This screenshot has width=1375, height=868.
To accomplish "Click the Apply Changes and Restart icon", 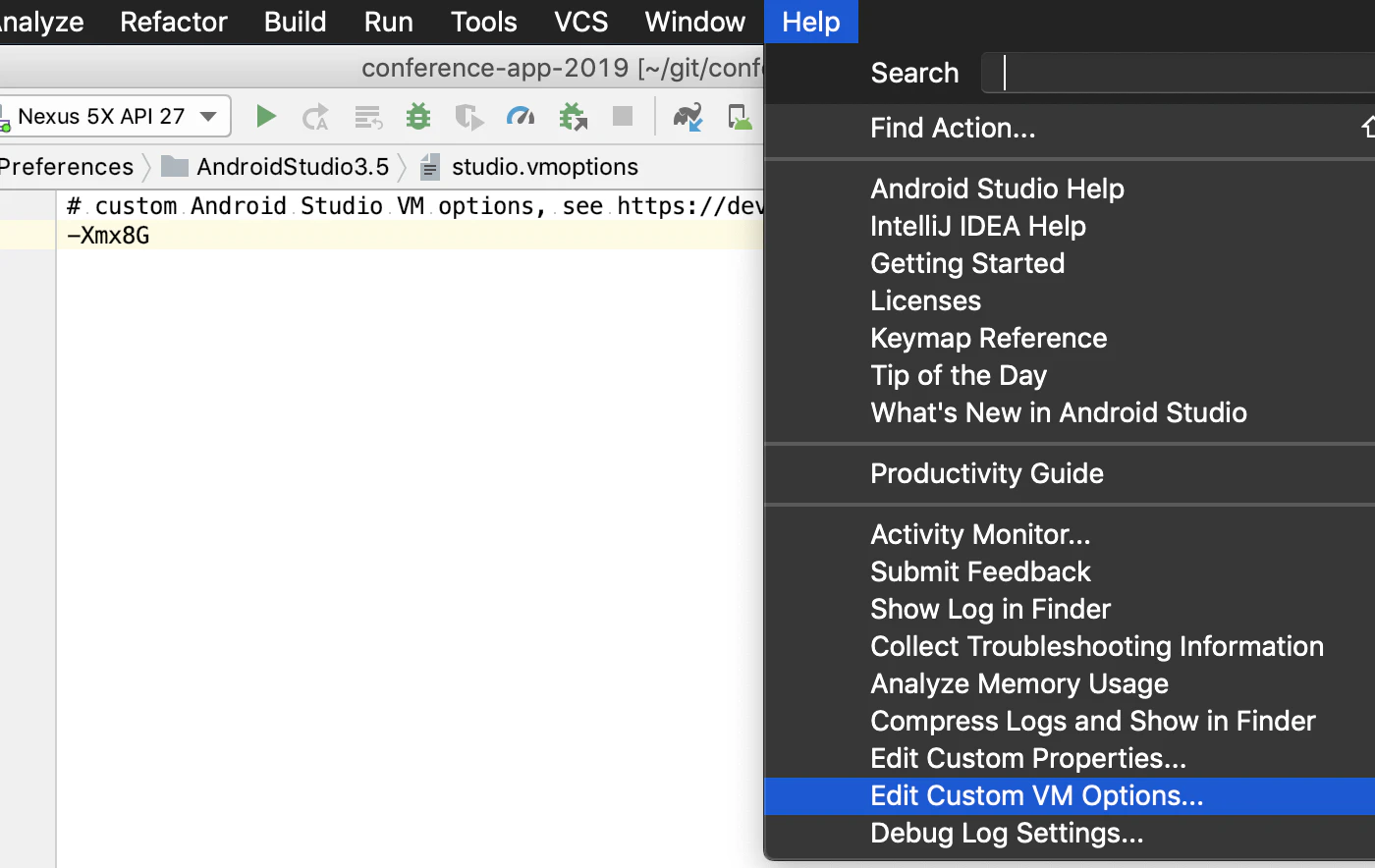I will click(315, 117).
